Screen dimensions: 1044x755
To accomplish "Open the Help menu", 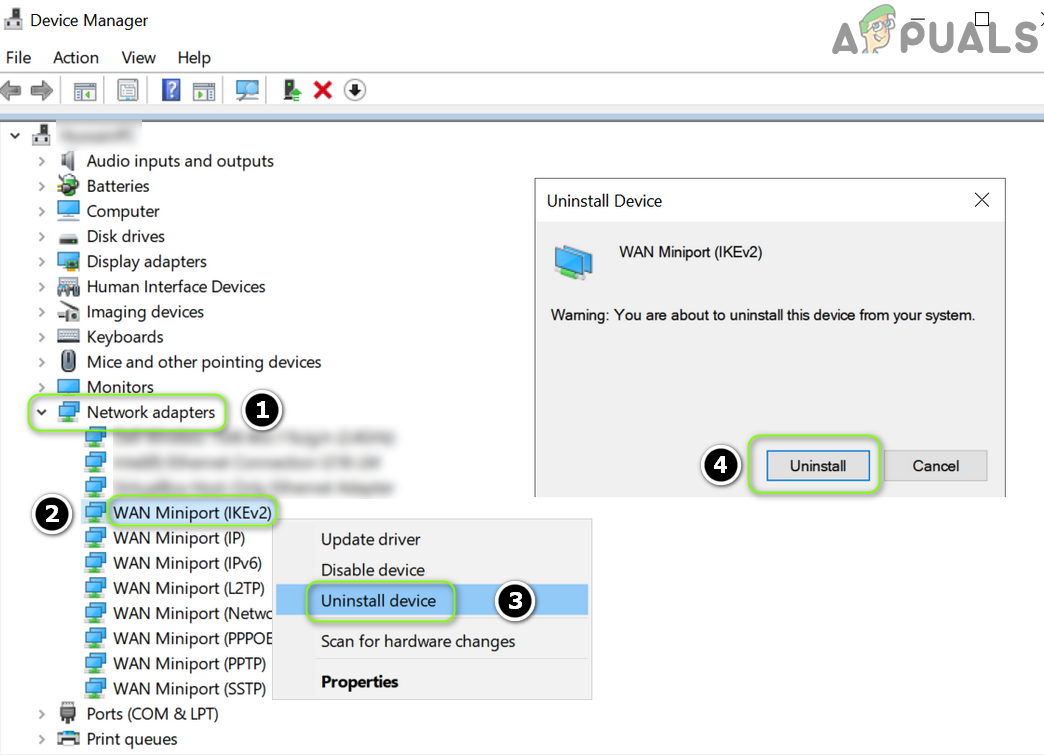I will click(194, 58).
